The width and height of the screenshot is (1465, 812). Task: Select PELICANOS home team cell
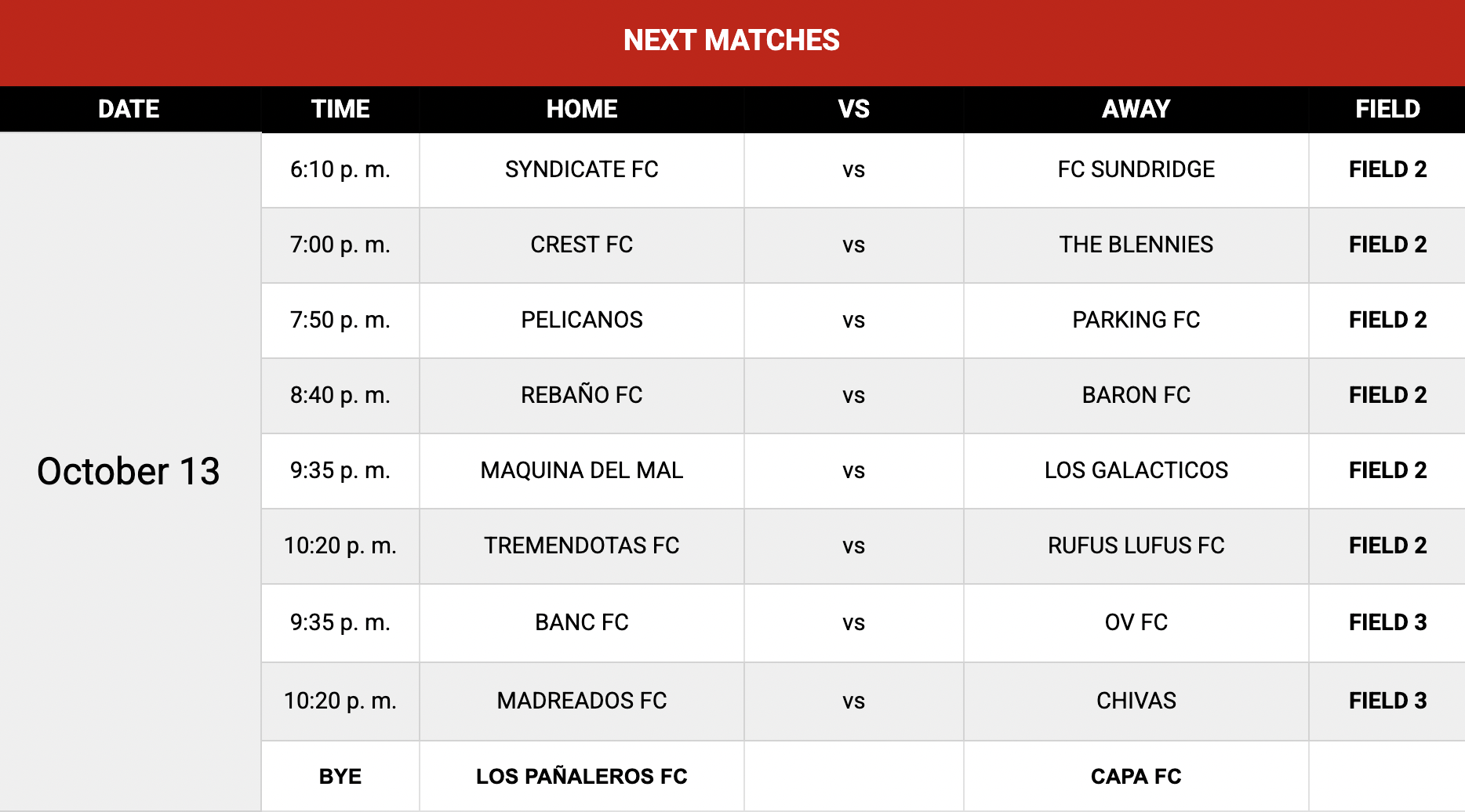pyautogui.click(x=582, y=320)
